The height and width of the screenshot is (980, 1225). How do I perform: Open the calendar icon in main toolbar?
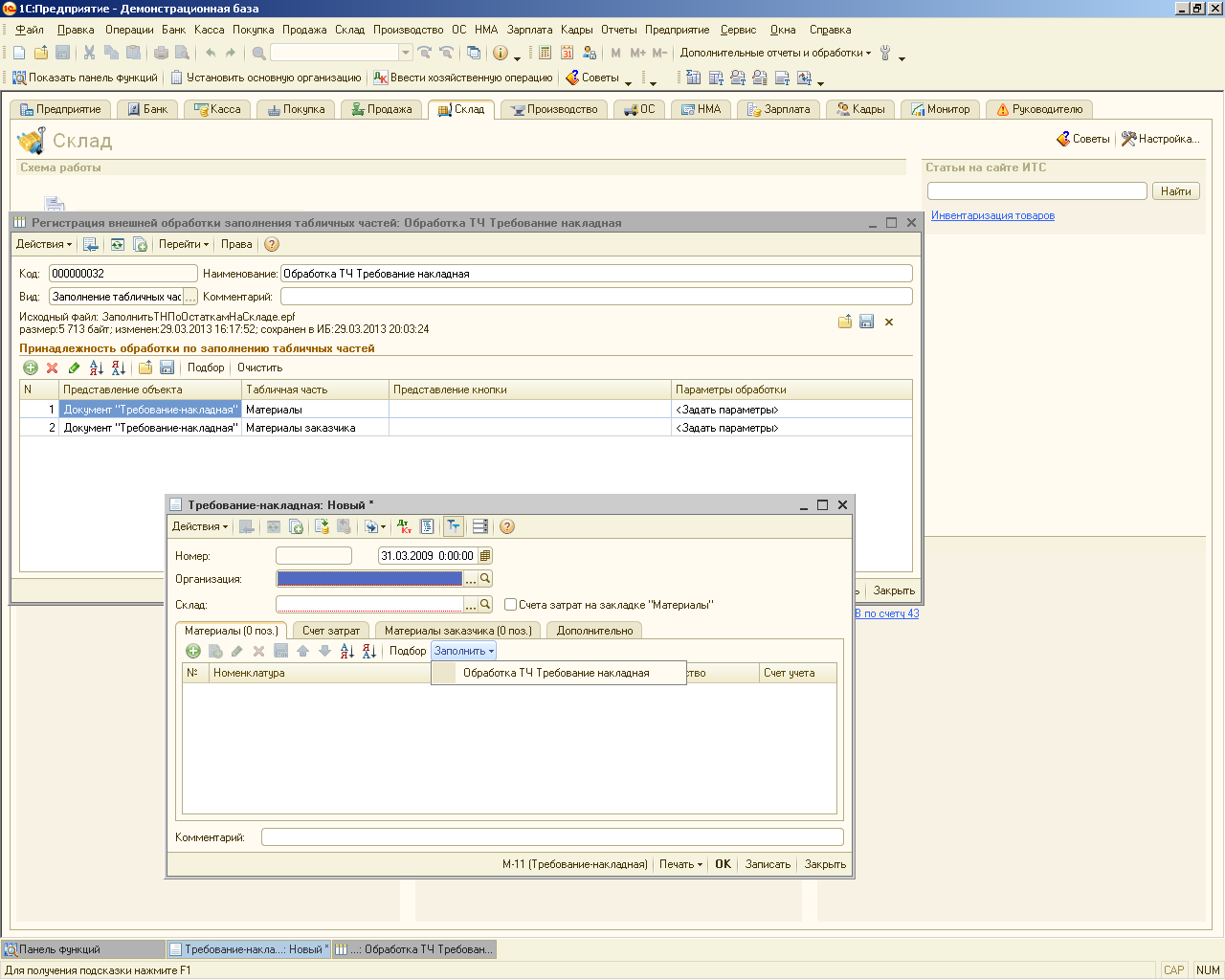[x=568, y=53]
